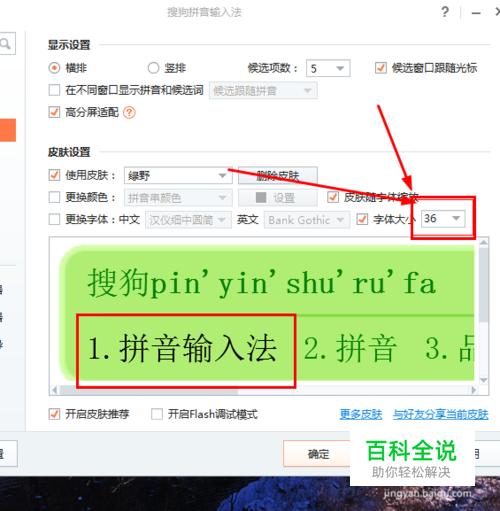
Task: Click the 设置 color button
Action: tap(278, 198)
